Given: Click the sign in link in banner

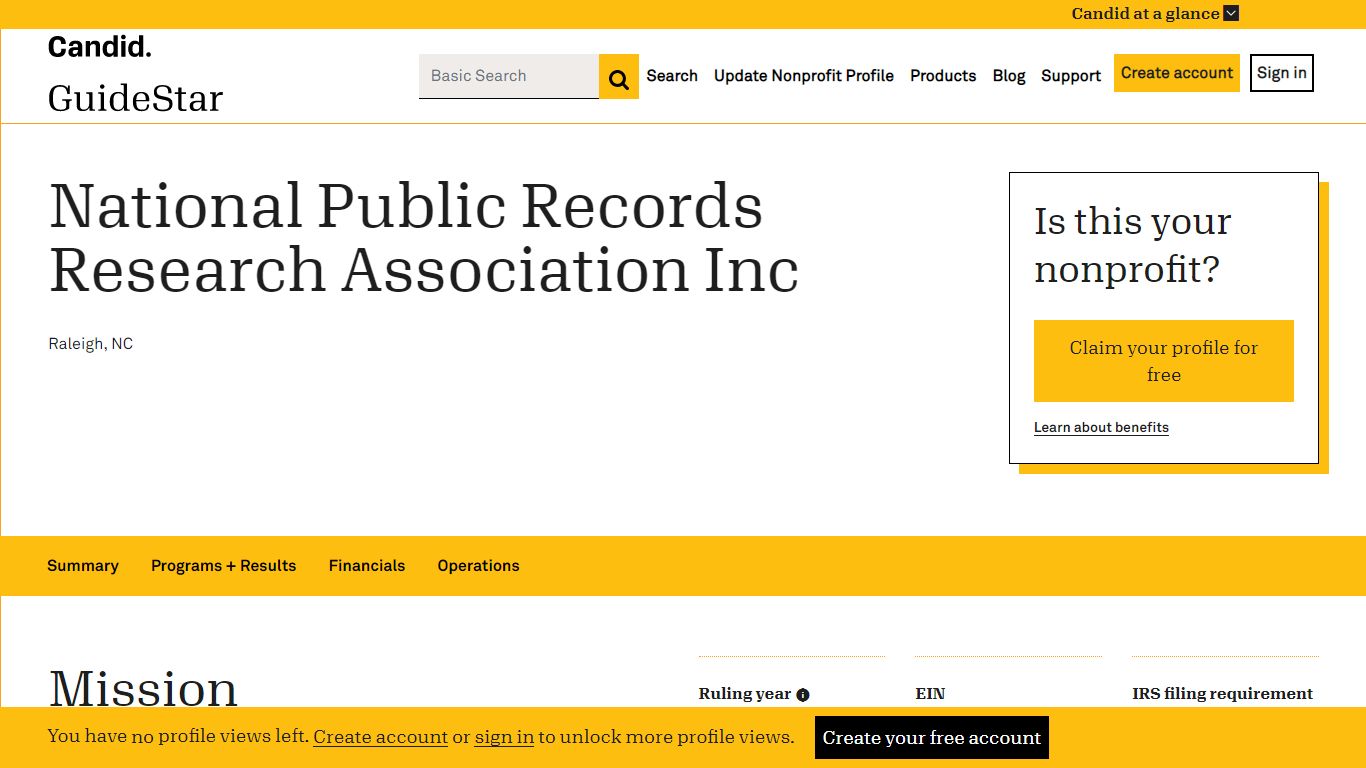Looking at the screenshot, I should click(504, 737).
